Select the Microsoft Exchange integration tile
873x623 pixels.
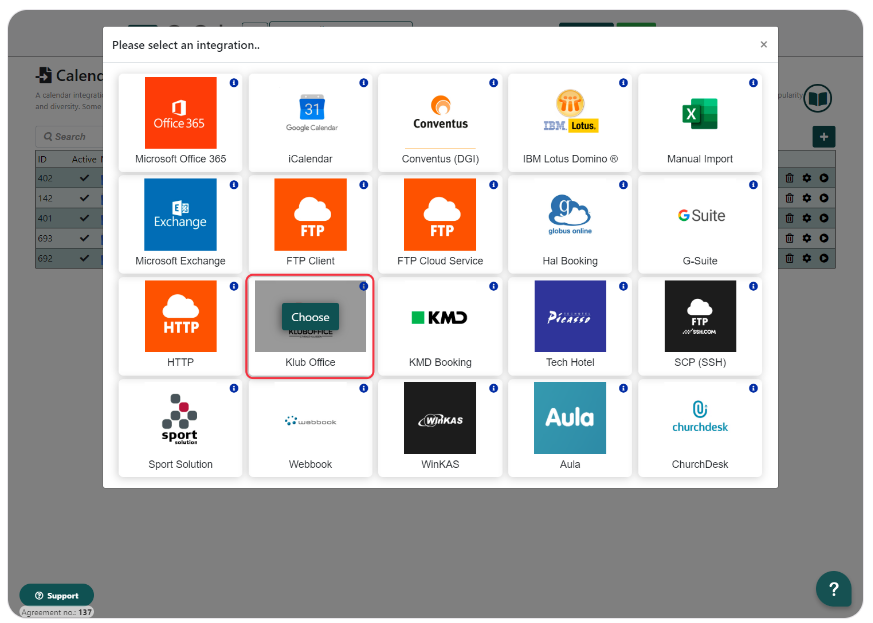(180, 224)
